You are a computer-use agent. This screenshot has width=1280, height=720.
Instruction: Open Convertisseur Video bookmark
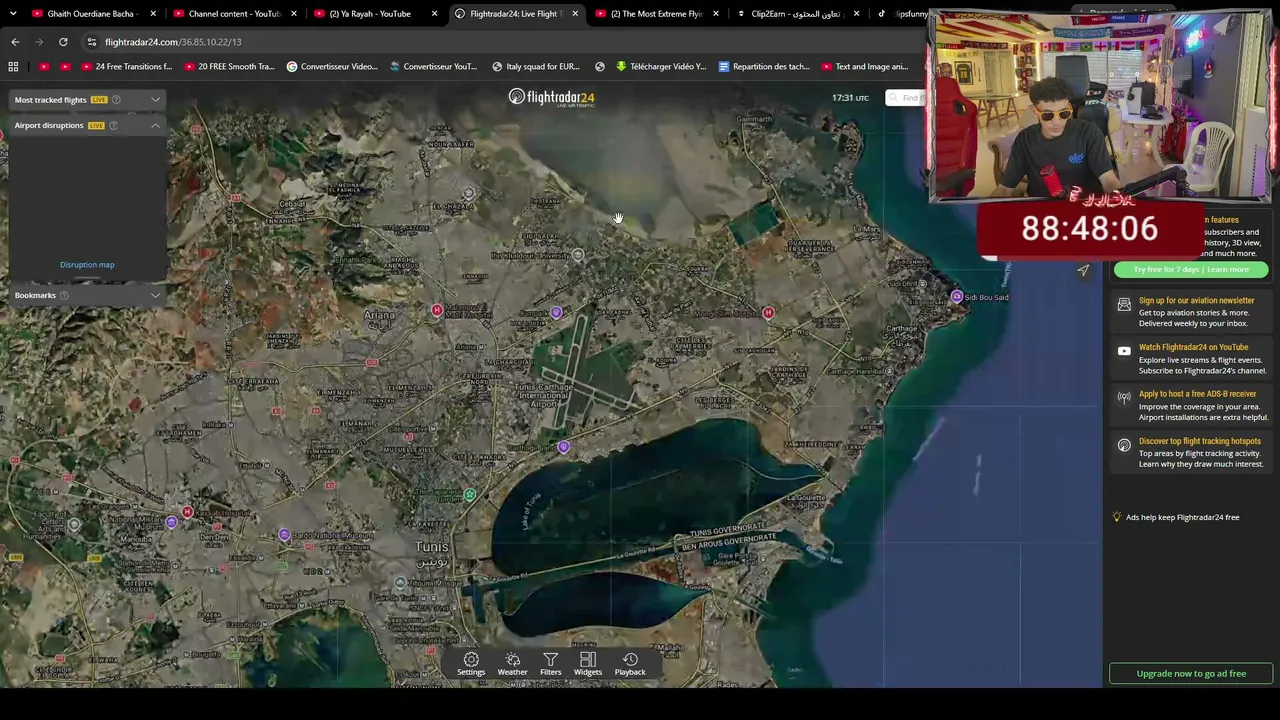(332, 67)
